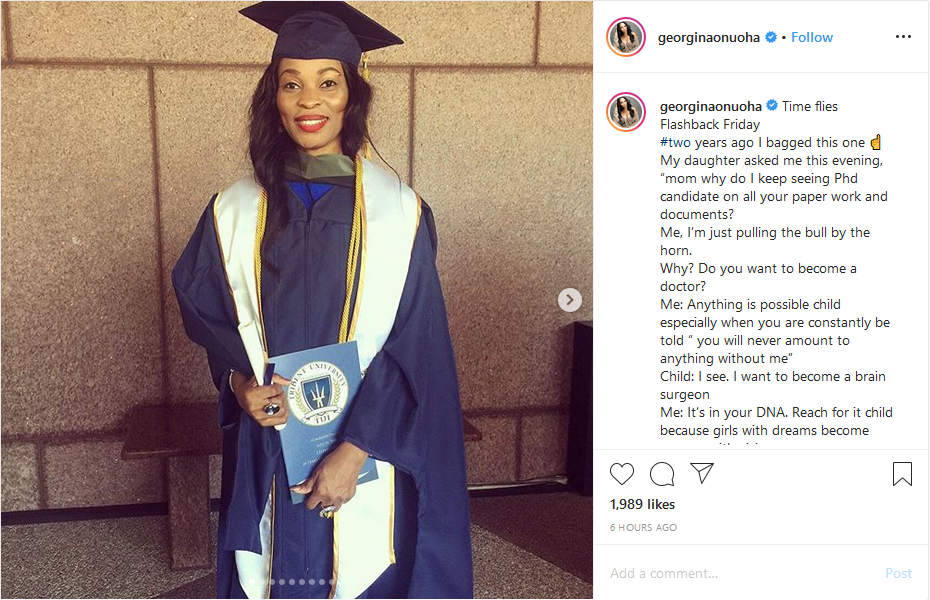The width and height of the screenshot is (930, 600).
Task: Follow georginaonuoha
Action: pyautogui.click(x=811, y=37)
